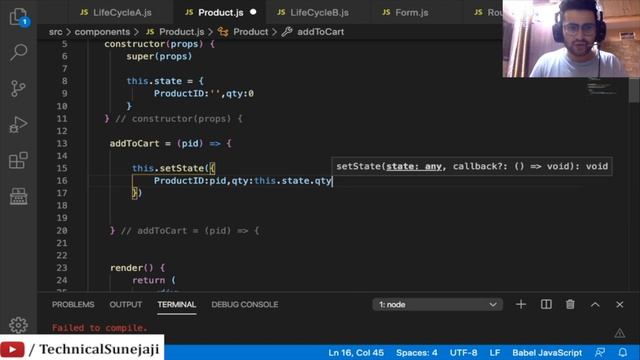Click the 'constructor(props) {' code on line 5
The image size is (640, 360).
160,44
